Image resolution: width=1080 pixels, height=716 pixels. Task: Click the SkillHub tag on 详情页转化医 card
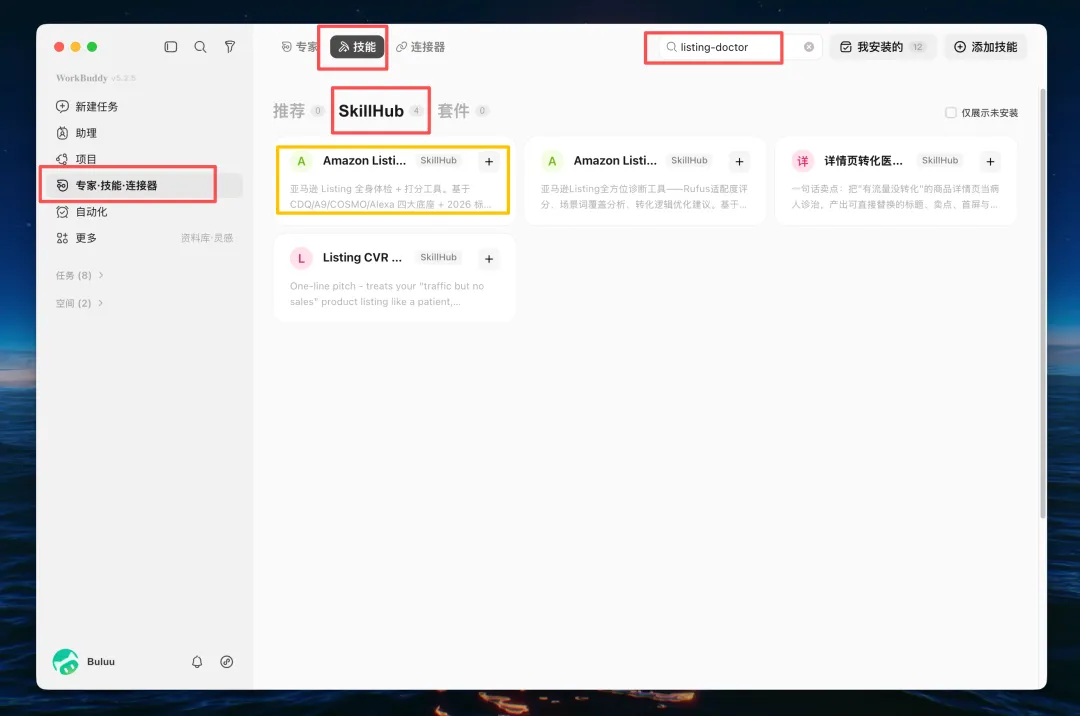tap(939, 160)
